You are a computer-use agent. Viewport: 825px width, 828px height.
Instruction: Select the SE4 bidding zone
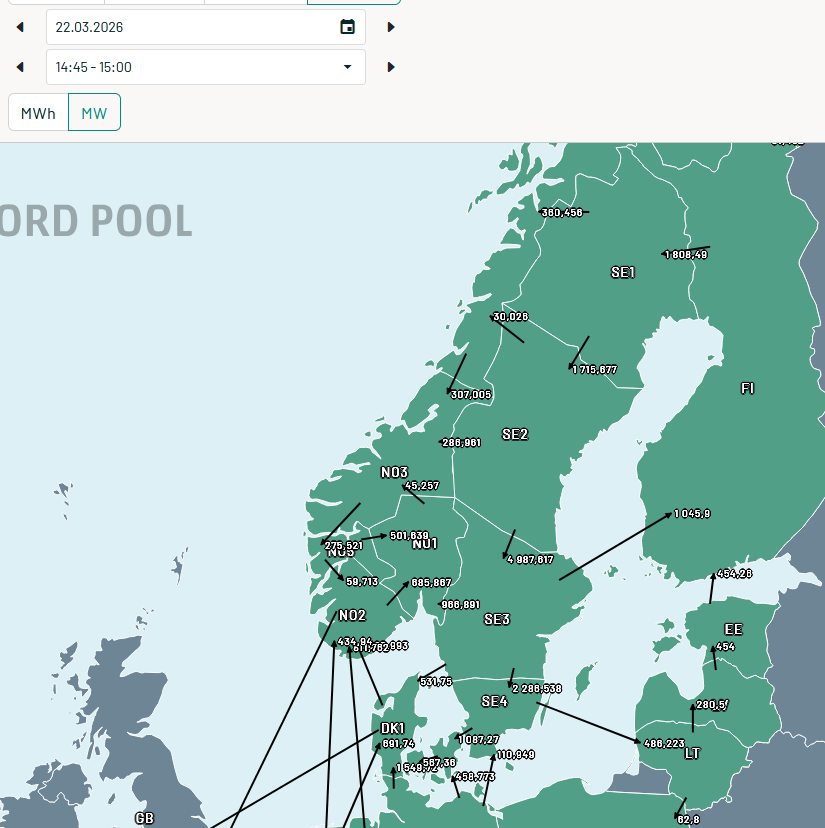coord(494,702)
